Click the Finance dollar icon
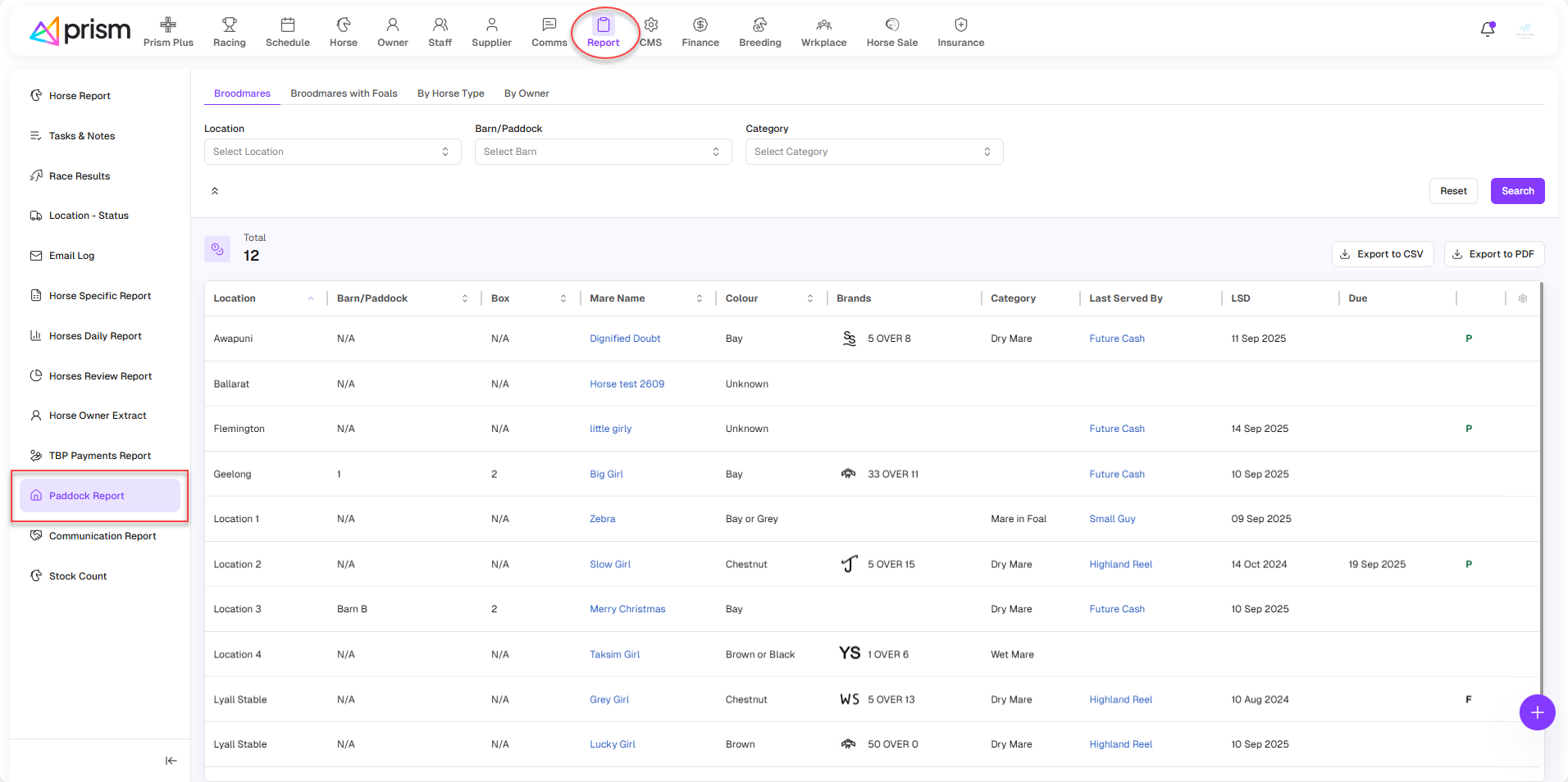1568x782 pixels. tap(700, 25)
